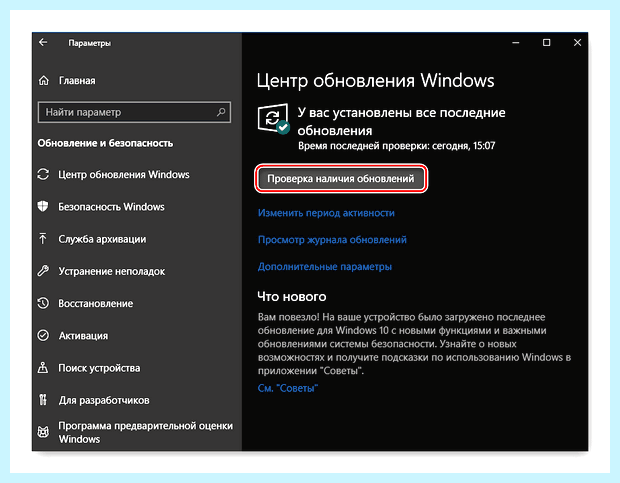The height and width of the screenshot is (483, 620).
Task: Maximize the Параметры window
Action: 546,43
